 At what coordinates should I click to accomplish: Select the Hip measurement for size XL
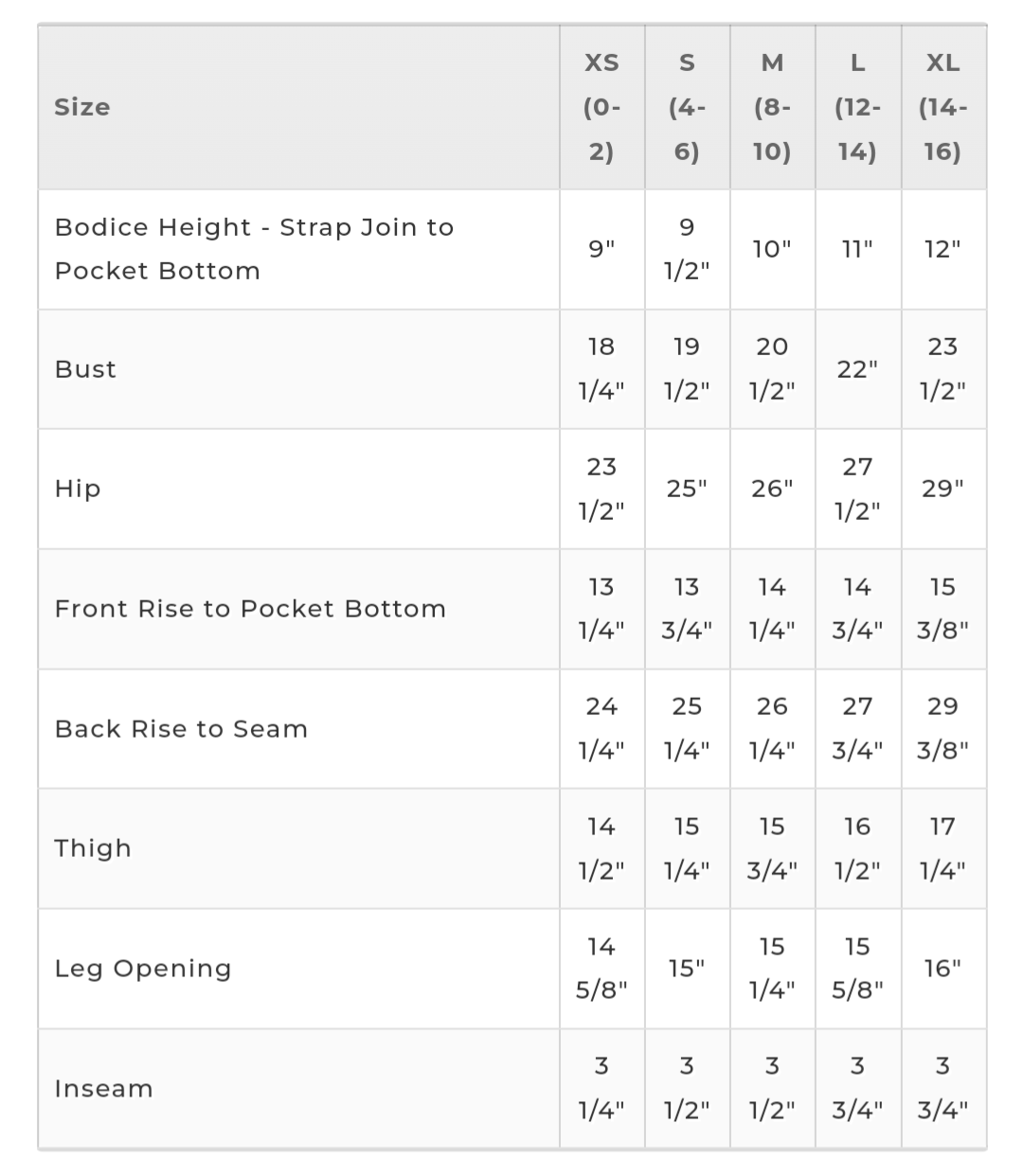point(942,489)
